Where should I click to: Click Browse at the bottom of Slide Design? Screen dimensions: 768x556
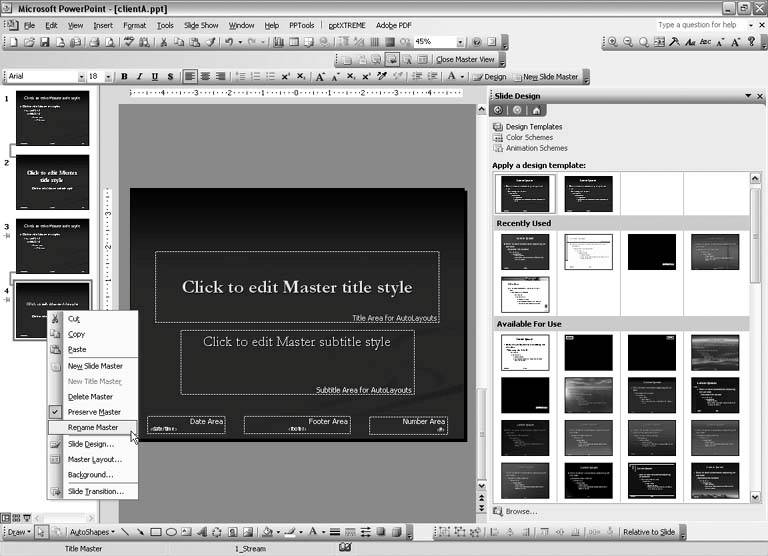[521, 512]
